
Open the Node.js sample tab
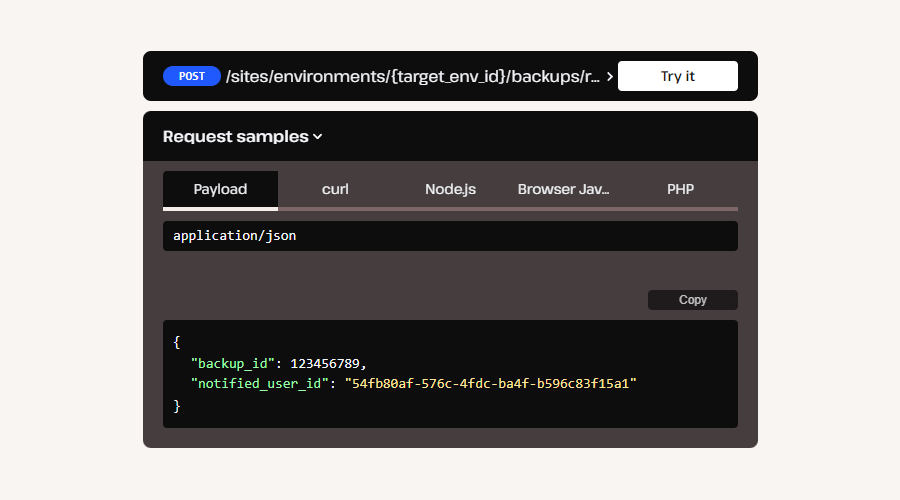(450, 189)
